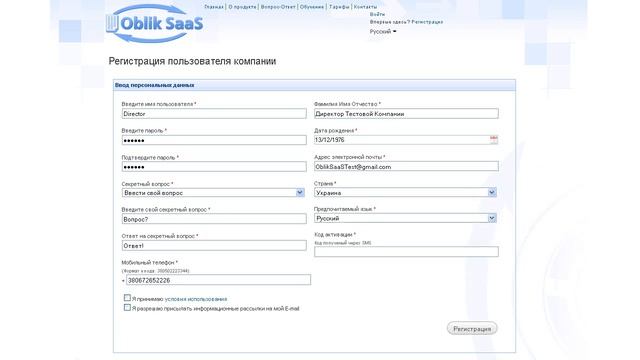Viewport: 640px width, 360px height.
Task: Focus the Введите пароль password field
Action: coord(214,140)
